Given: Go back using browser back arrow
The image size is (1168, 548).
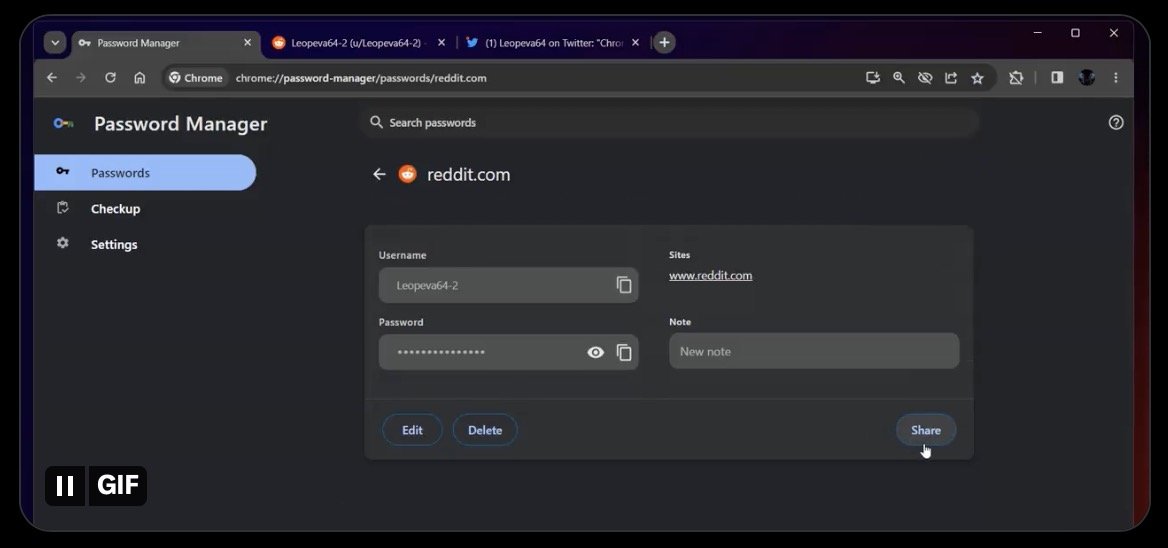Looking at the screenshot, I should tap(51, 77).
